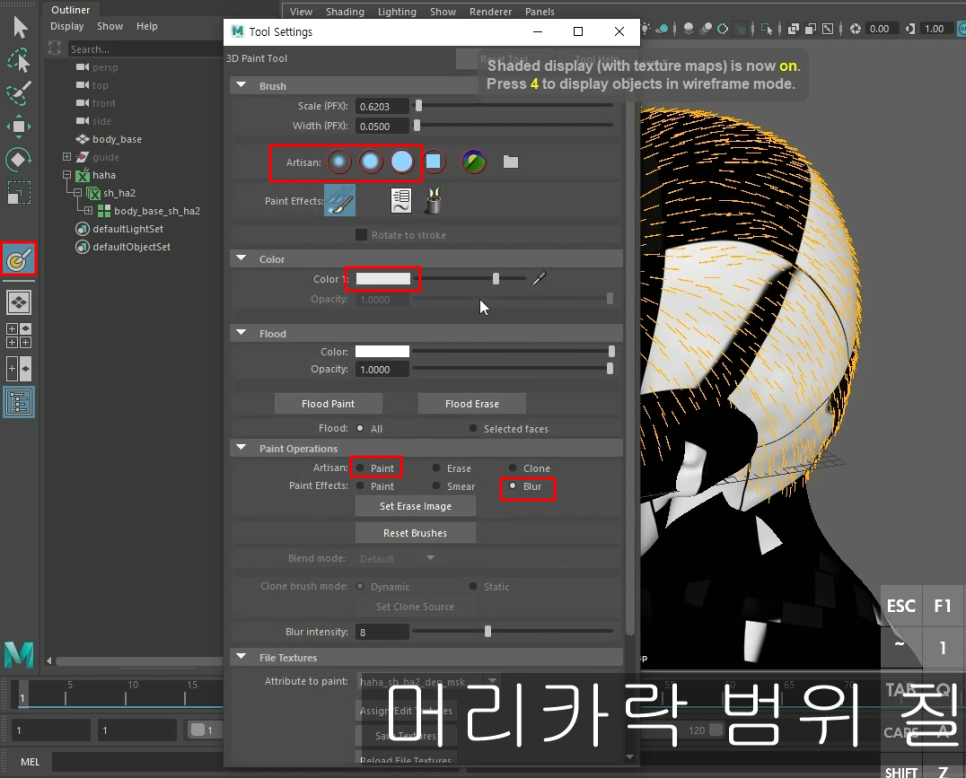Click the Flood Paint button
The width and height of the screenshot is (966, 778).
328,403
